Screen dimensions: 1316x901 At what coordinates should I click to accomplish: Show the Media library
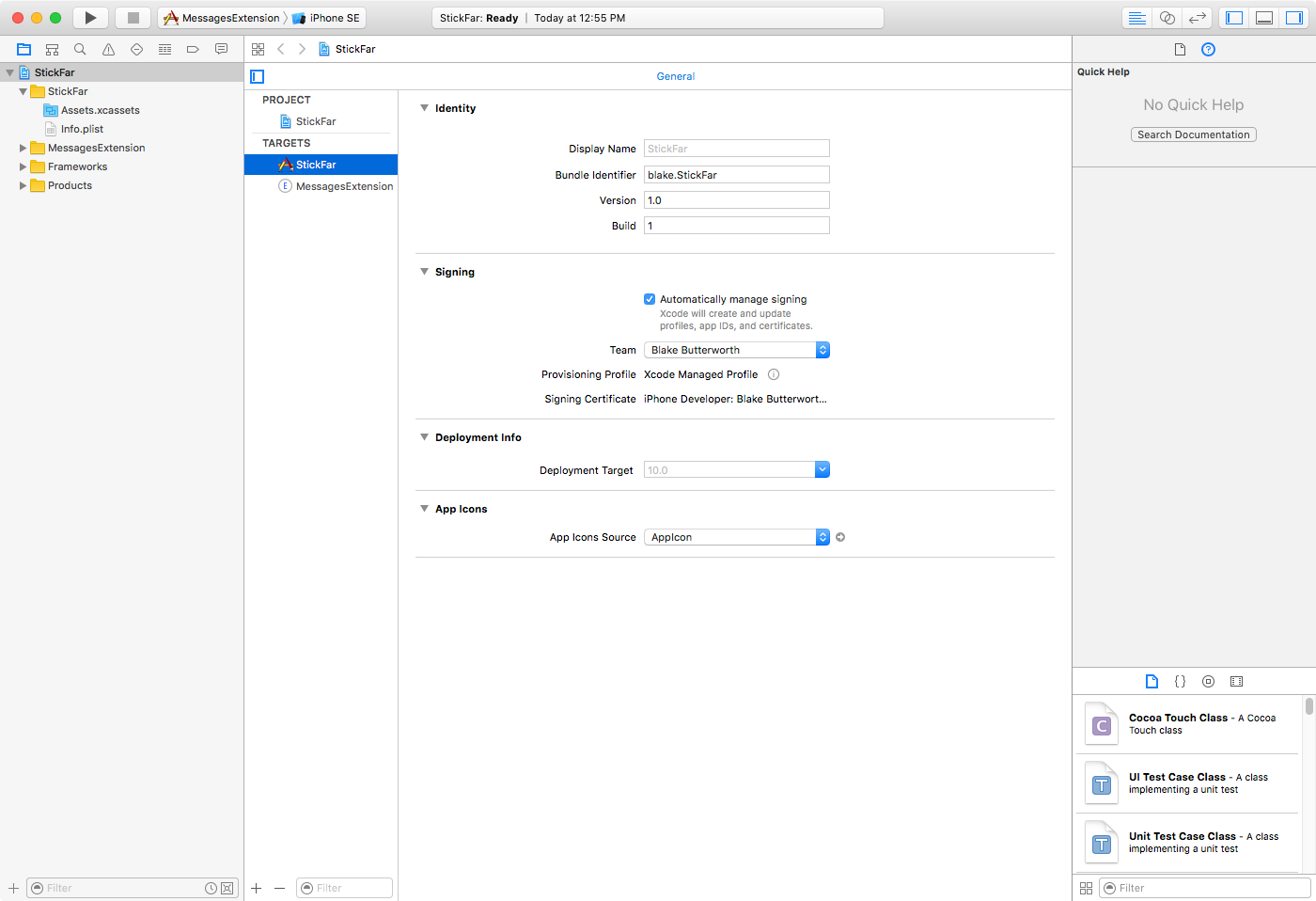coord(1236,681)
